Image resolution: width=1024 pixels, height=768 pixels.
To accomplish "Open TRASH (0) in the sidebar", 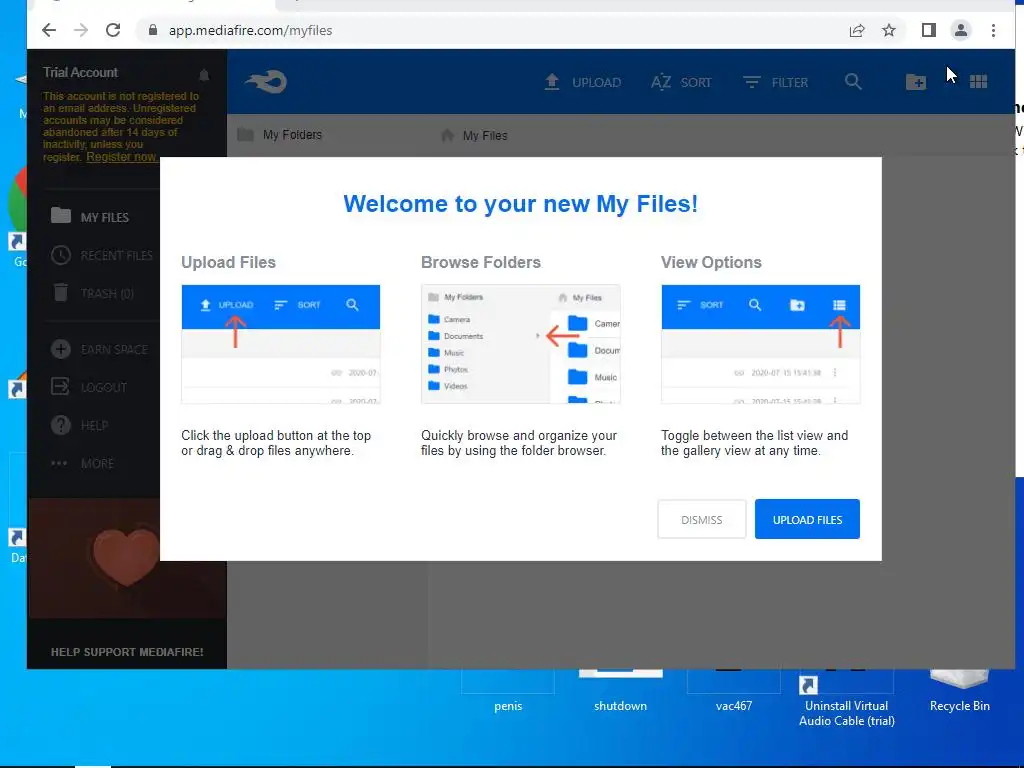I will (93, 293).
